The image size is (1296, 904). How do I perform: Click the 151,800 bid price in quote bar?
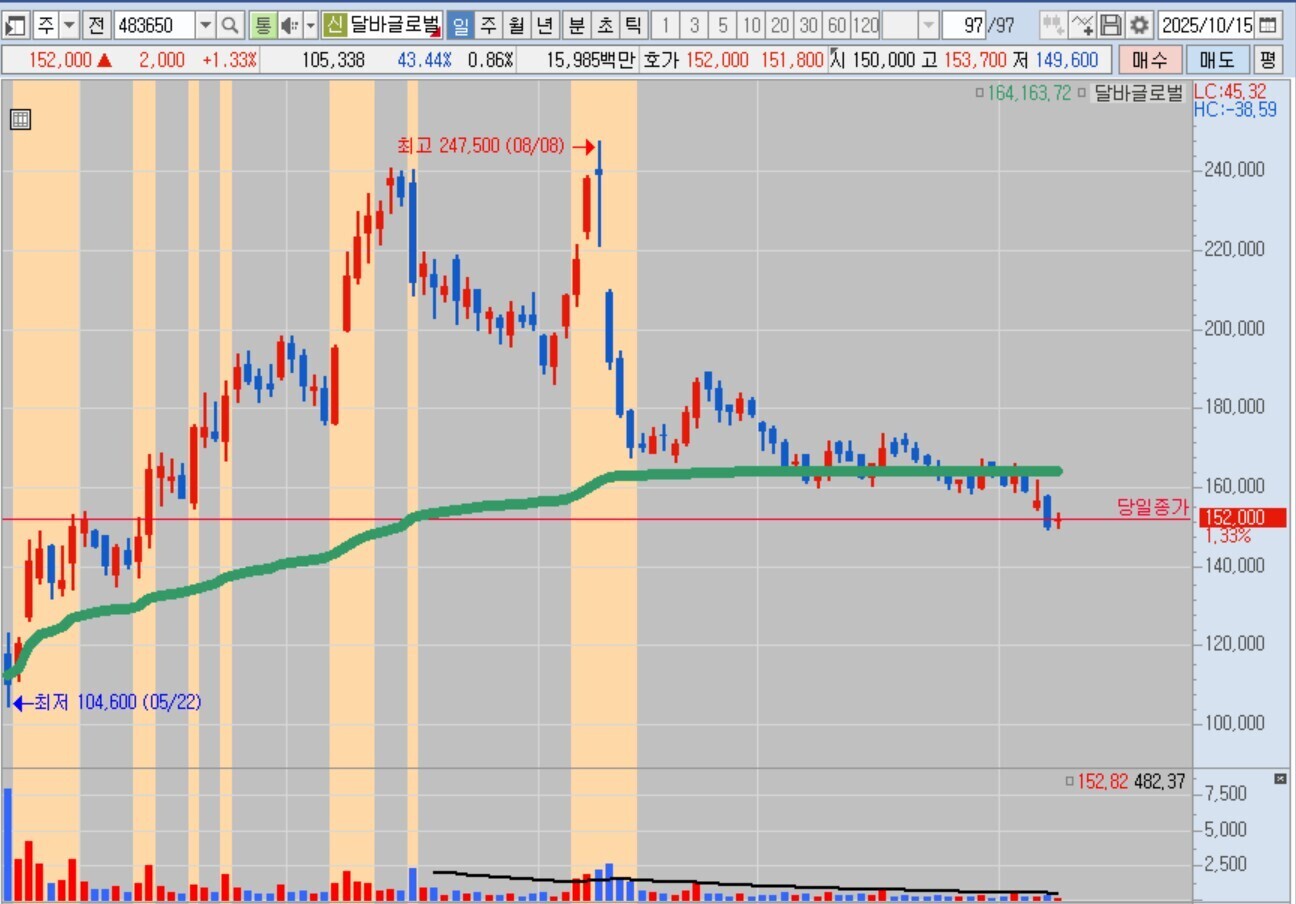coord(793,60)
